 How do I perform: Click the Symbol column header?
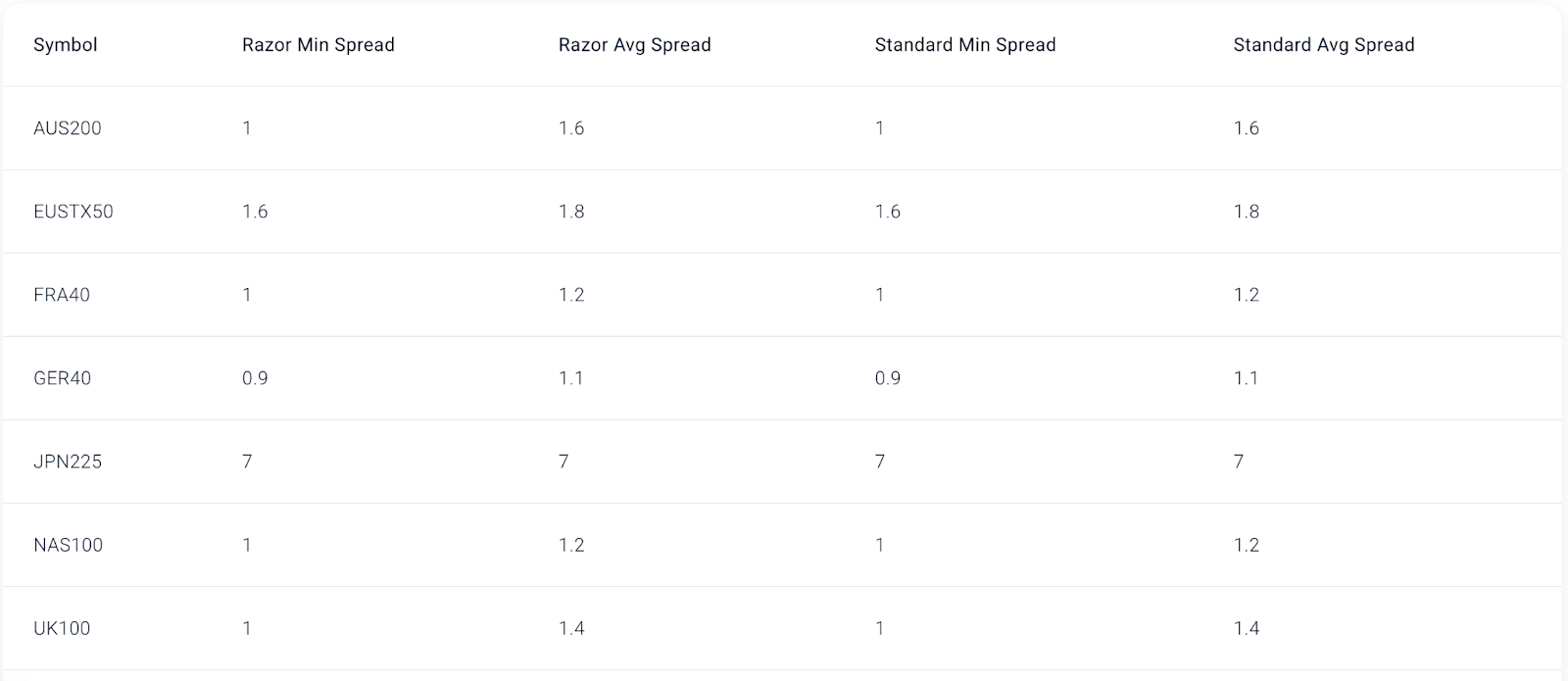(x=66, y=45)
